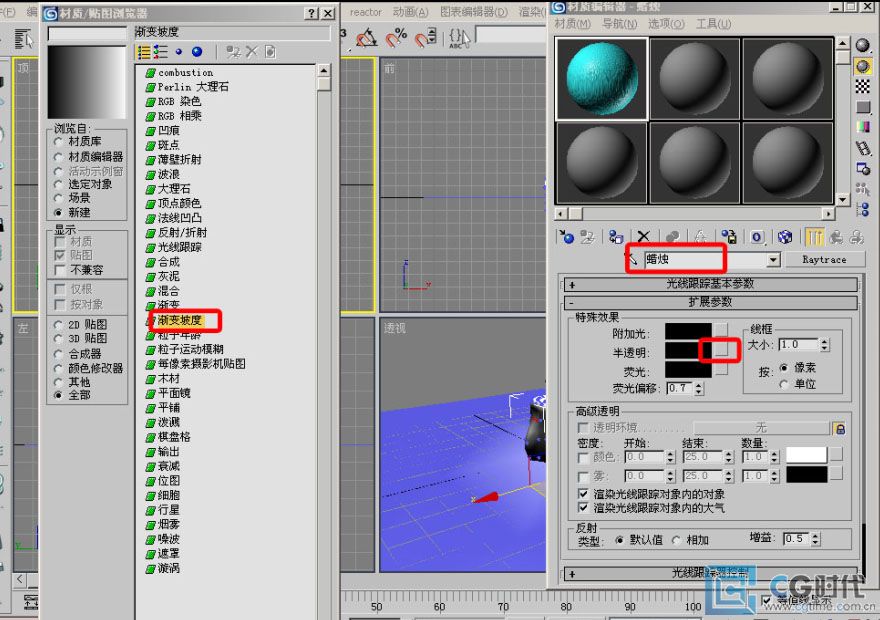Screen dimensions: 880x620
Task: Click Video Color Check icon
Action: point(863,127)
